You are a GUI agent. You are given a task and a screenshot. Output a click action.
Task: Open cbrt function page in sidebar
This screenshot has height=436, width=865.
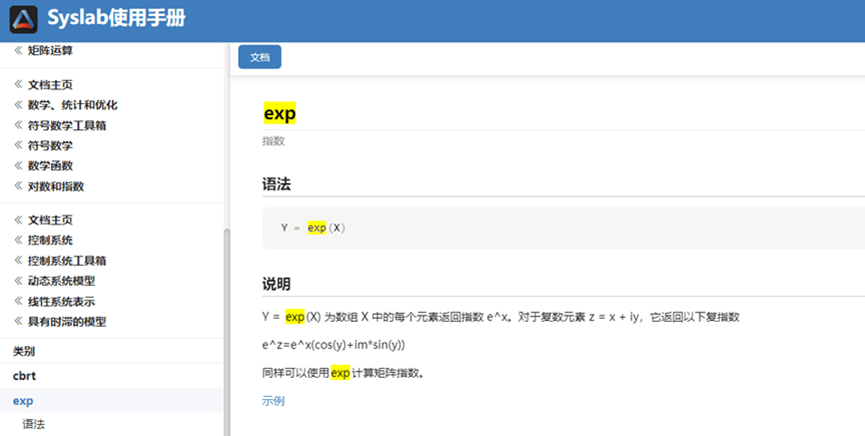24,376
